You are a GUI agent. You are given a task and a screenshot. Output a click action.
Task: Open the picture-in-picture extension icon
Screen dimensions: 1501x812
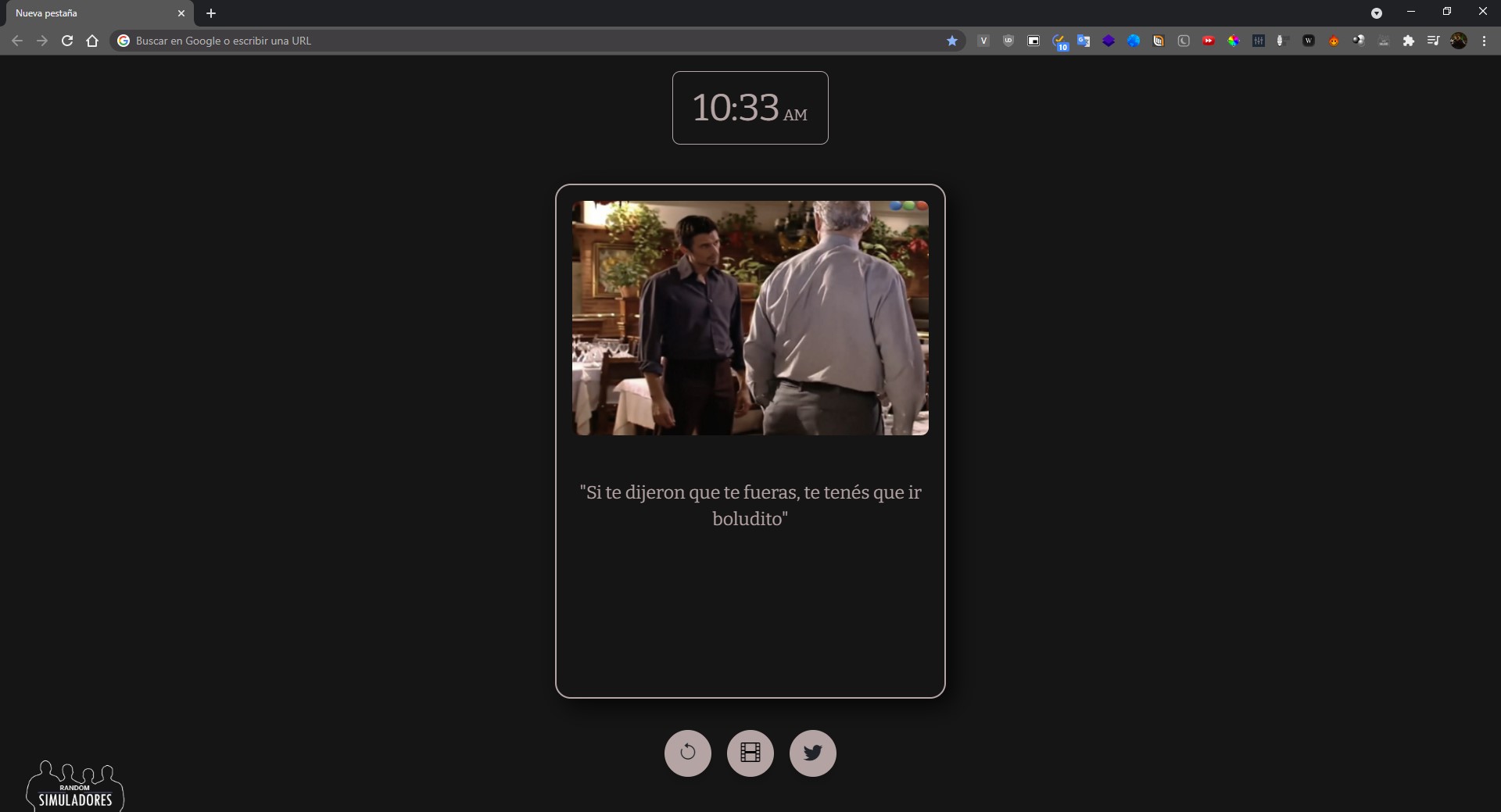pos(1034,41)
